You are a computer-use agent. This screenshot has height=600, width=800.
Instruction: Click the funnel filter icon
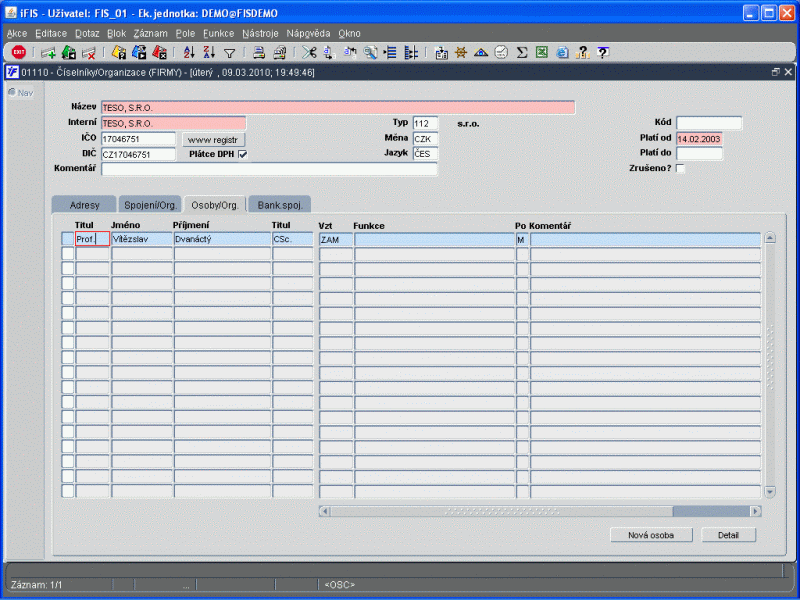point(230,53)
